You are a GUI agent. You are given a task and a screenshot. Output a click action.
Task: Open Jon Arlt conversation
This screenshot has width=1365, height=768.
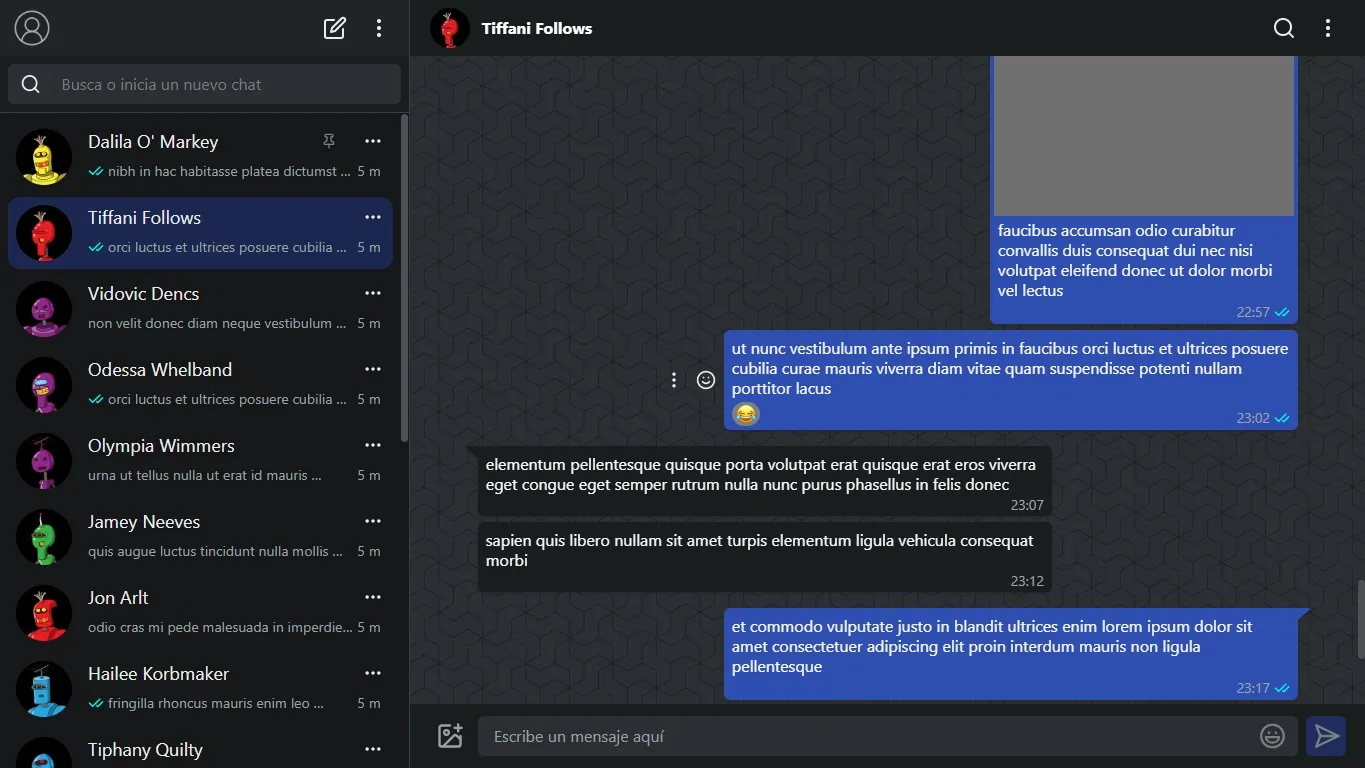point(200,613)
